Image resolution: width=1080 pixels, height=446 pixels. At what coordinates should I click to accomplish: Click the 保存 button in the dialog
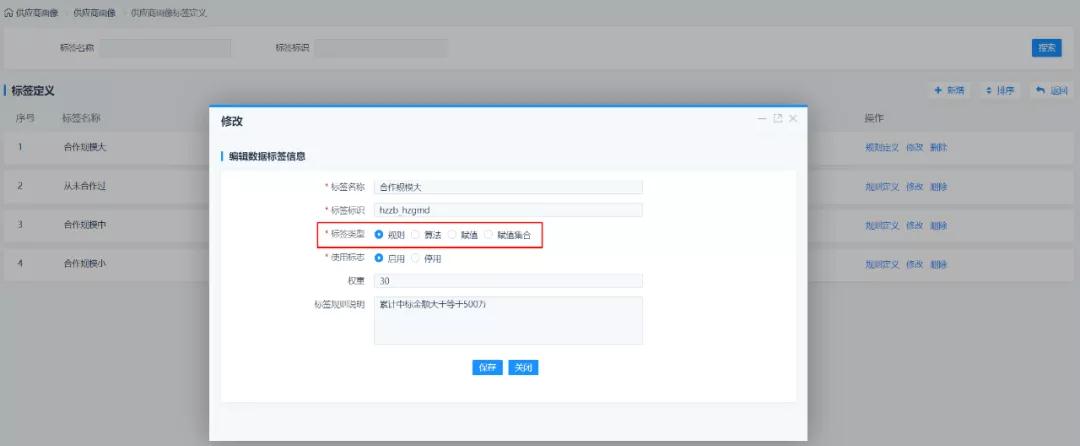click(x=488, y=368)
